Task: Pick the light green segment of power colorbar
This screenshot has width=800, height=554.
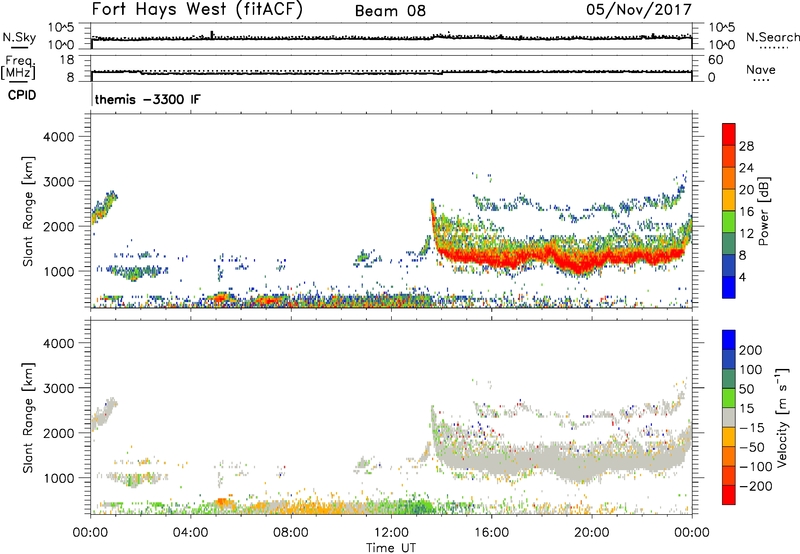Action: pyautogui.click(x=729, y=222)
